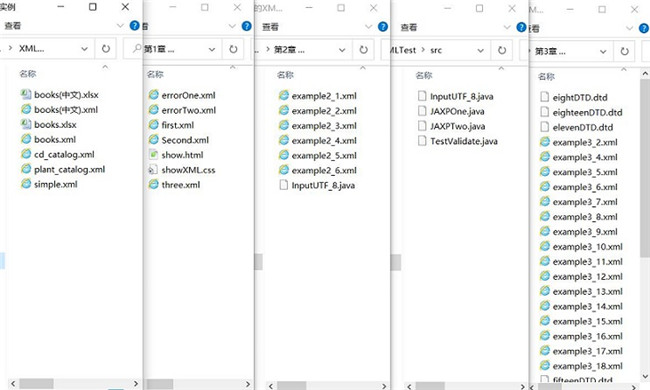Sort by 名称 column in src window
The width and height of the screenshot is (650, 390).
click(424, 75)
